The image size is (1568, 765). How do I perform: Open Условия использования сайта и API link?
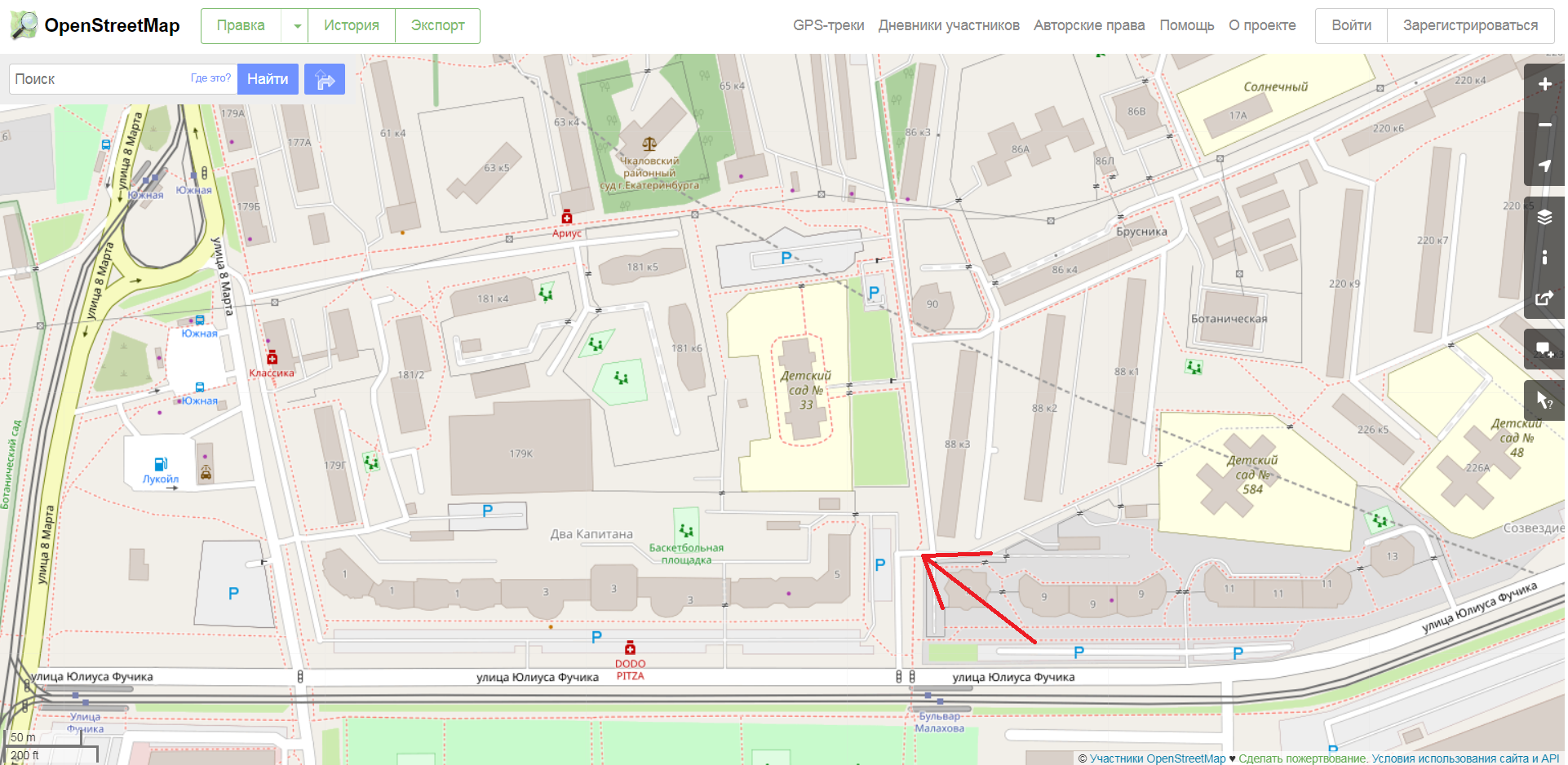click(x=1466, y=758)
